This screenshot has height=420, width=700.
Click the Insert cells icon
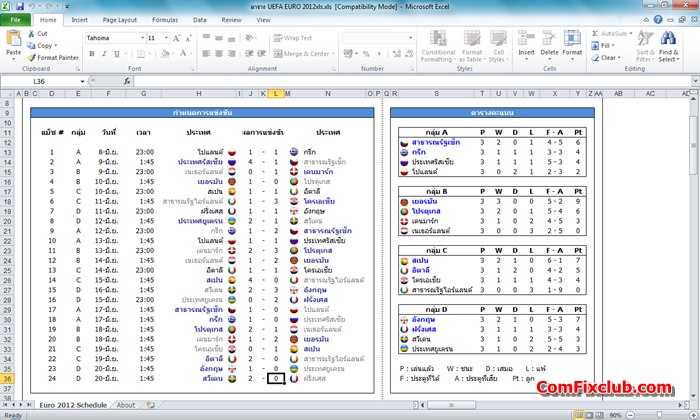coord(526,38)
